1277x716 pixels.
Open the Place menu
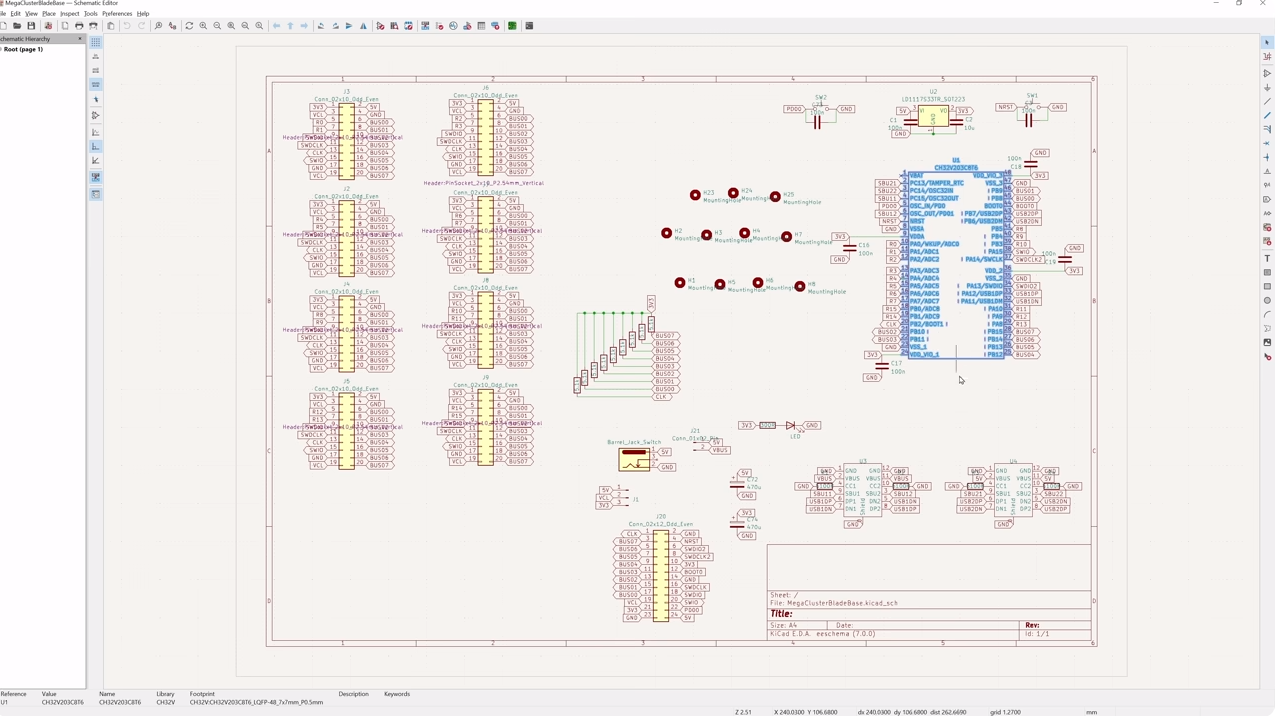point(48,14)
